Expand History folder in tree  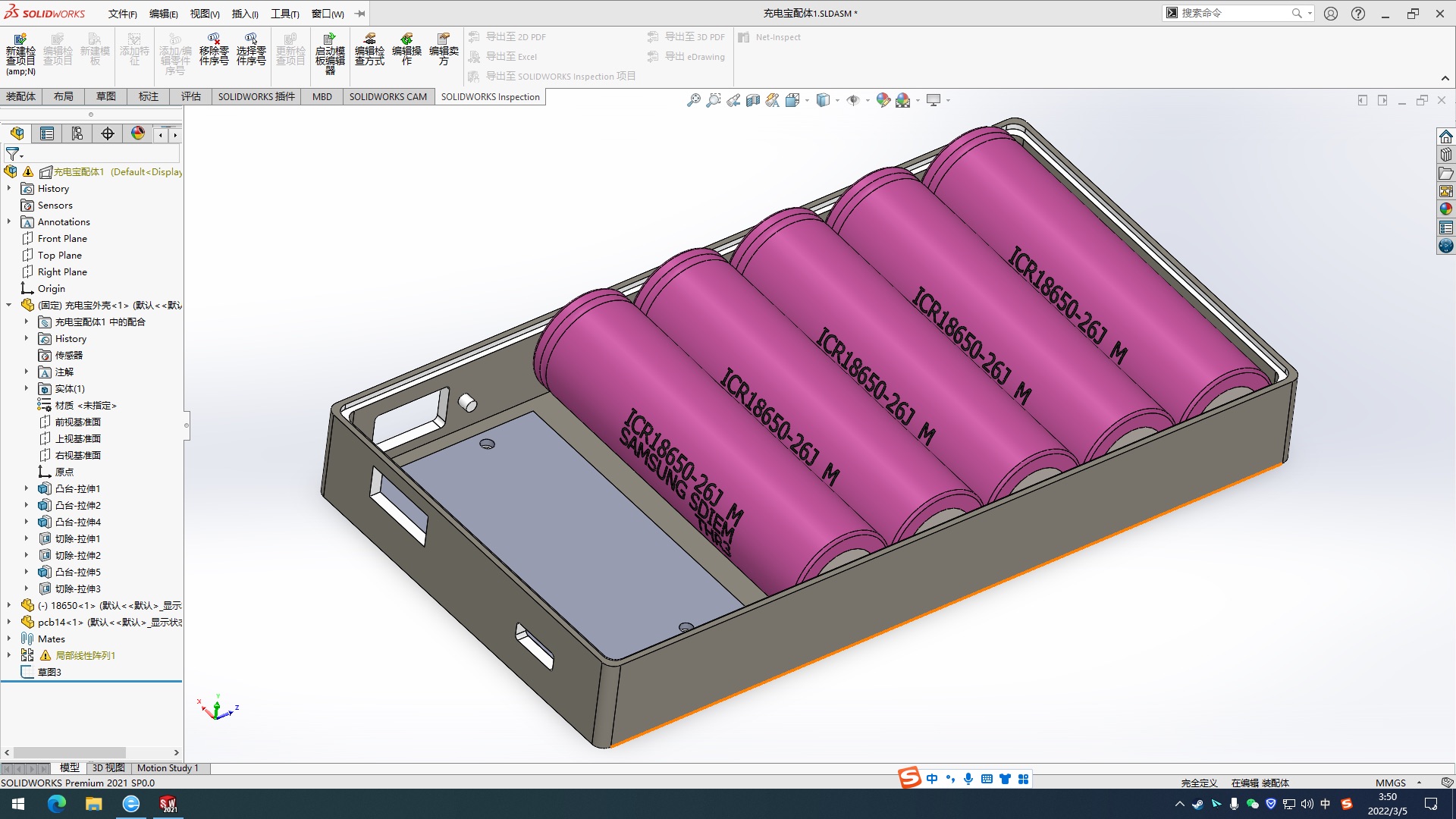pyautogui.click(x=9, y=188)
